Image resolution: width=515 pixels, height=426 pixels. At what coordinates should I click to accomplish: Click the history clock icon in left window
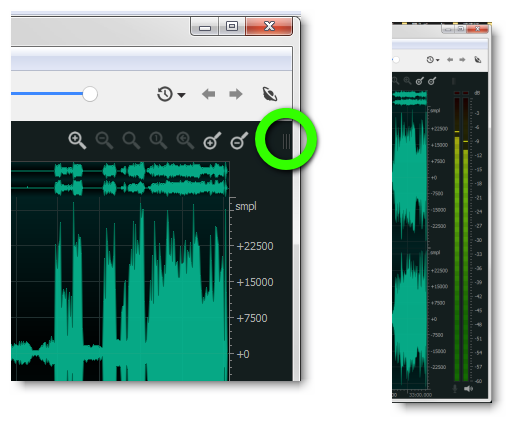165,94
